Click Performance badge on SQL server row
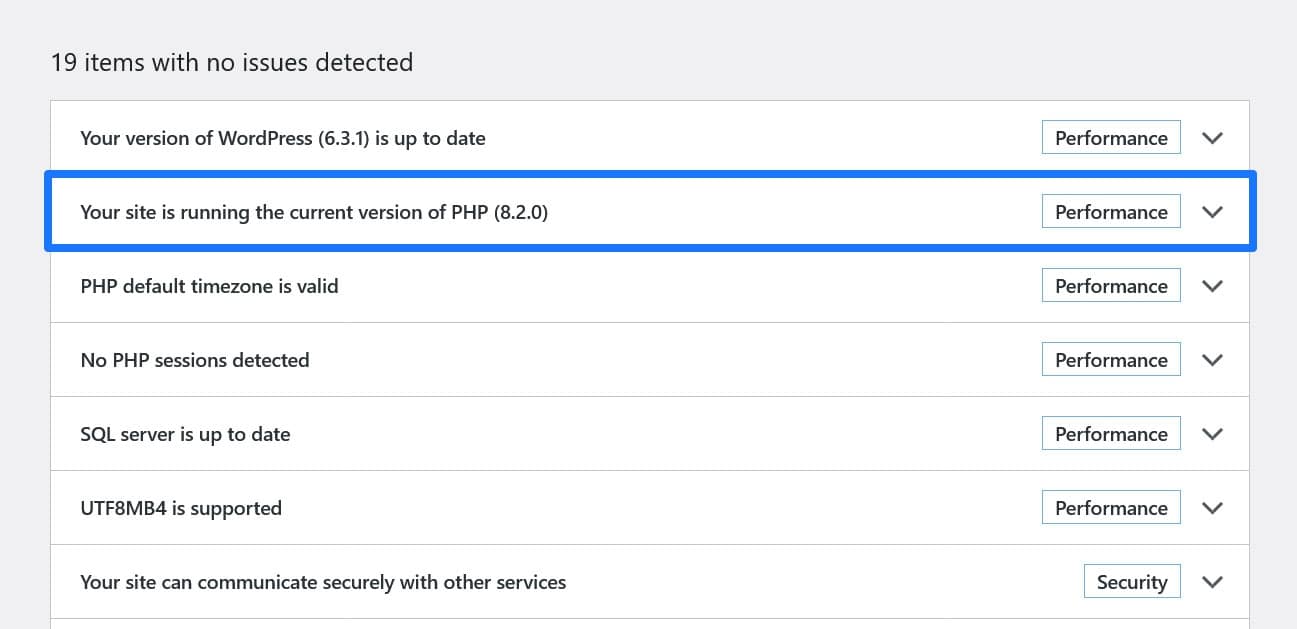Image resolution: width=1297 pixels, height=629 pixels. (x=1111, y=434)
